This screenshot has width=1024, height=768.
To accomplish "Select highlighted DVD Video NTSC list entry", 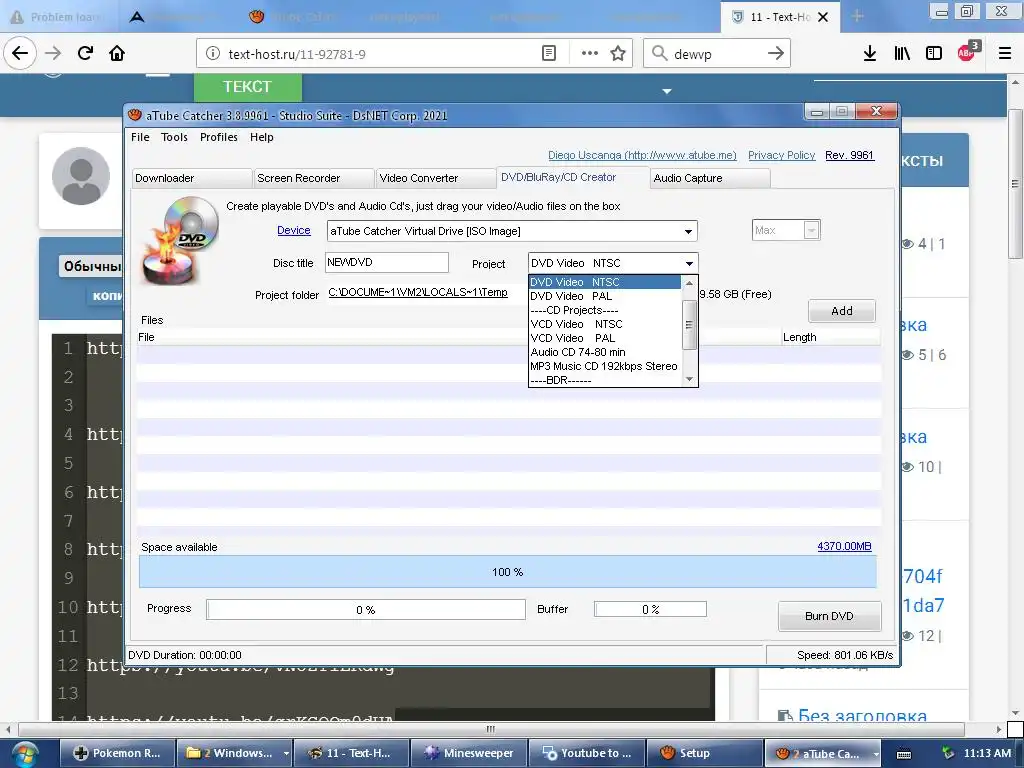I will coord(604,282).
